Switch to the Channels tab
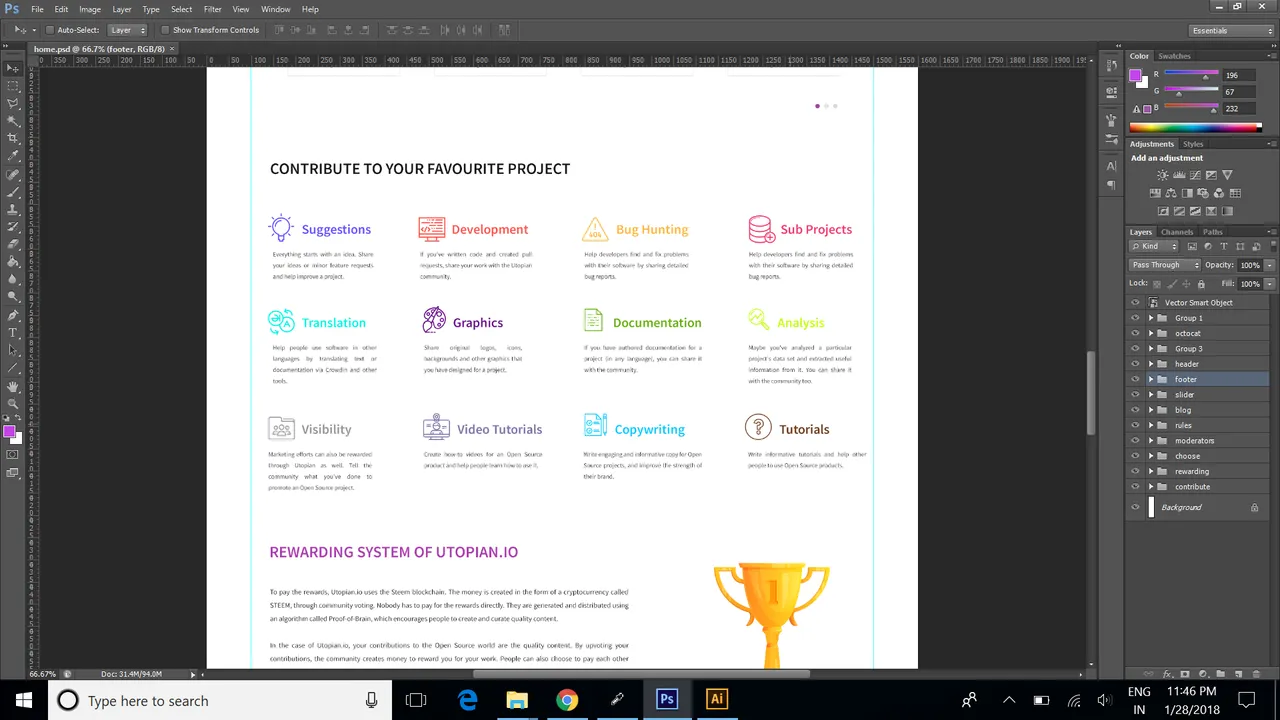Viewport: 1280px width, 720px height. (1177, 232)
